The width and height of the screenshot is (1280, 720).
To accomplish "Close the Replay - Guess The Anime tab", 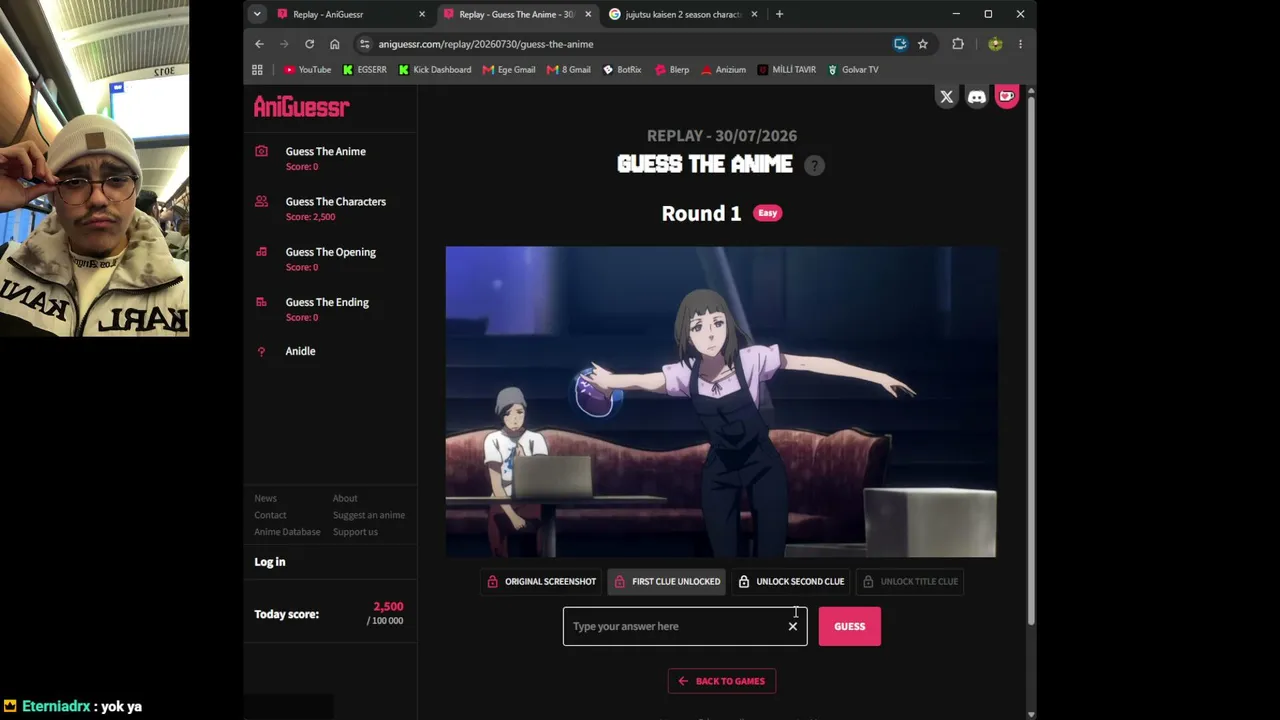I will click(588, 14).
